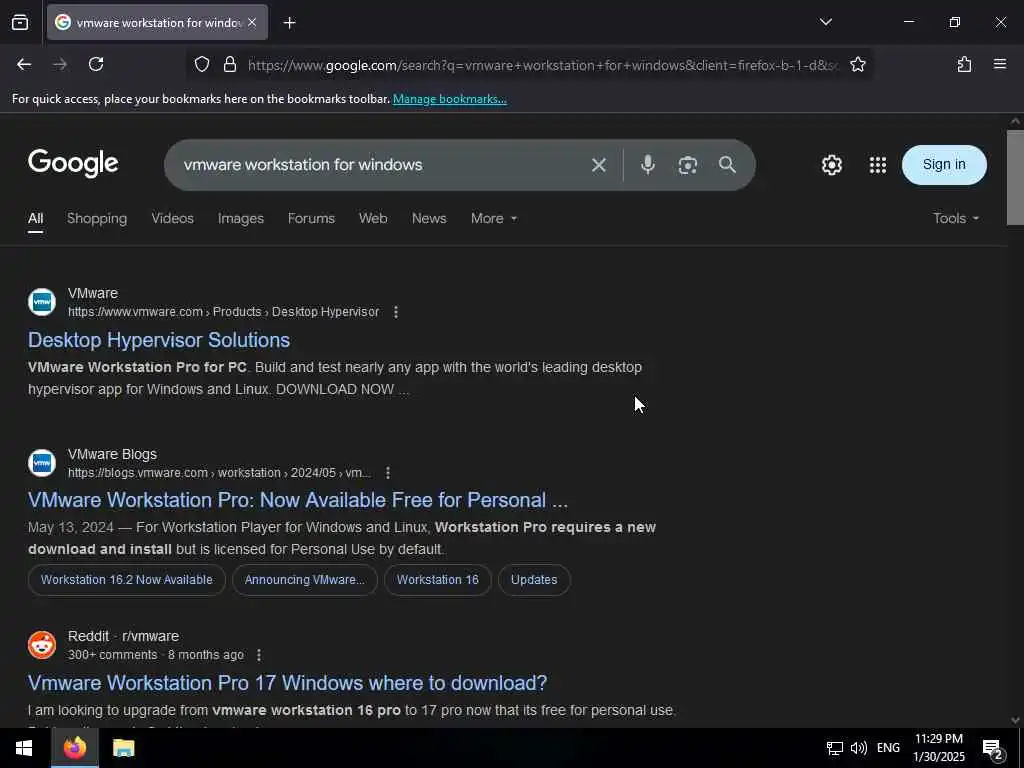Click the page vertical scrollbar thumb

pyautogui.click(x=1015, y=178)
